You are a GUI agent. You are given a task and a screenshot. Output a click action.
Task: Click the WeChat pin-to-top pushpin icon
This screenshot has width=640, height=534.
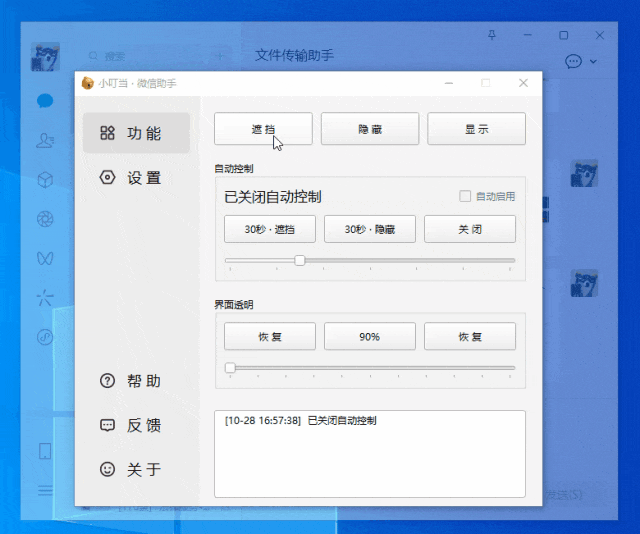tap(491, 35)
